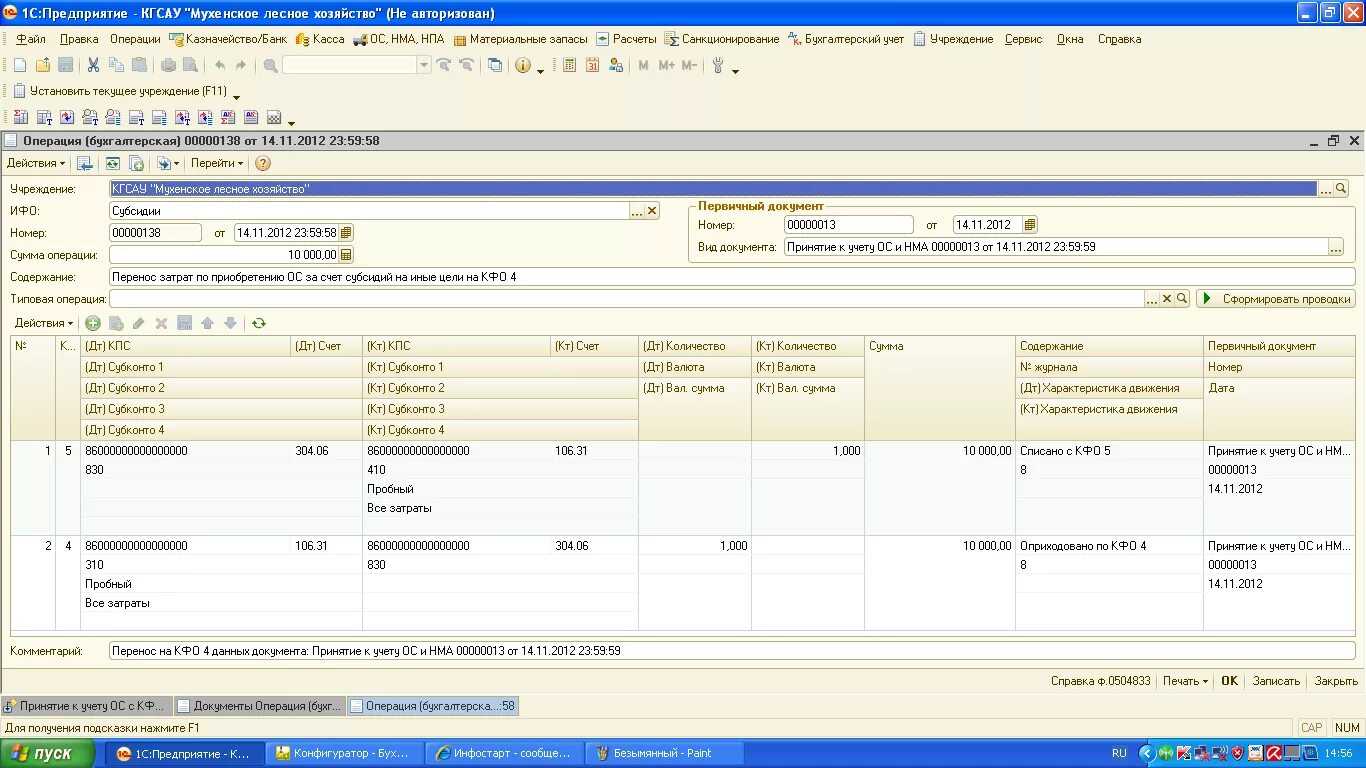
Task: Click Справка ф.0504833 button
Action: [1100, 681]
